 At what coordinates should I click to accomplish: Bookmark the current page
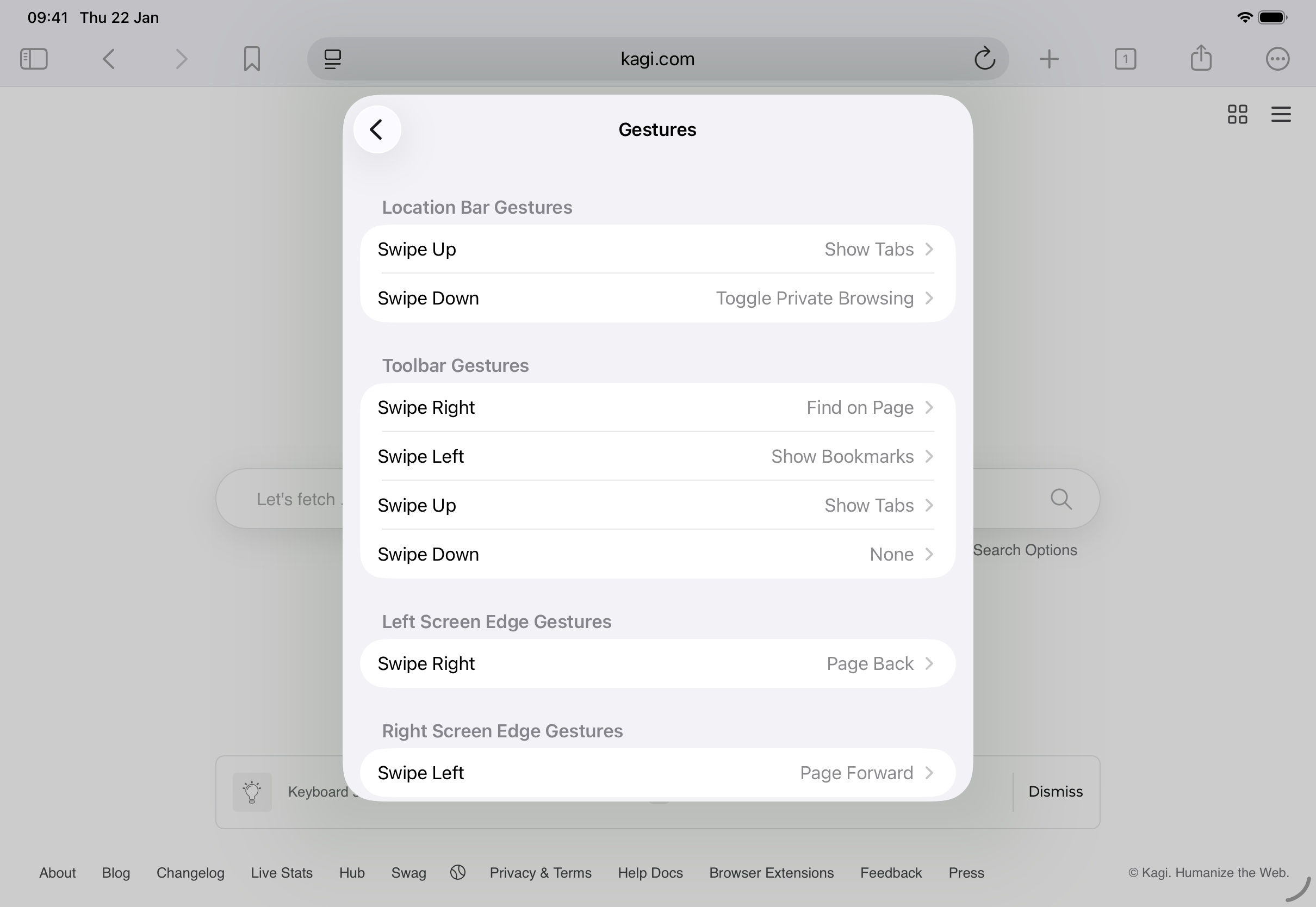tap(252, 59)
